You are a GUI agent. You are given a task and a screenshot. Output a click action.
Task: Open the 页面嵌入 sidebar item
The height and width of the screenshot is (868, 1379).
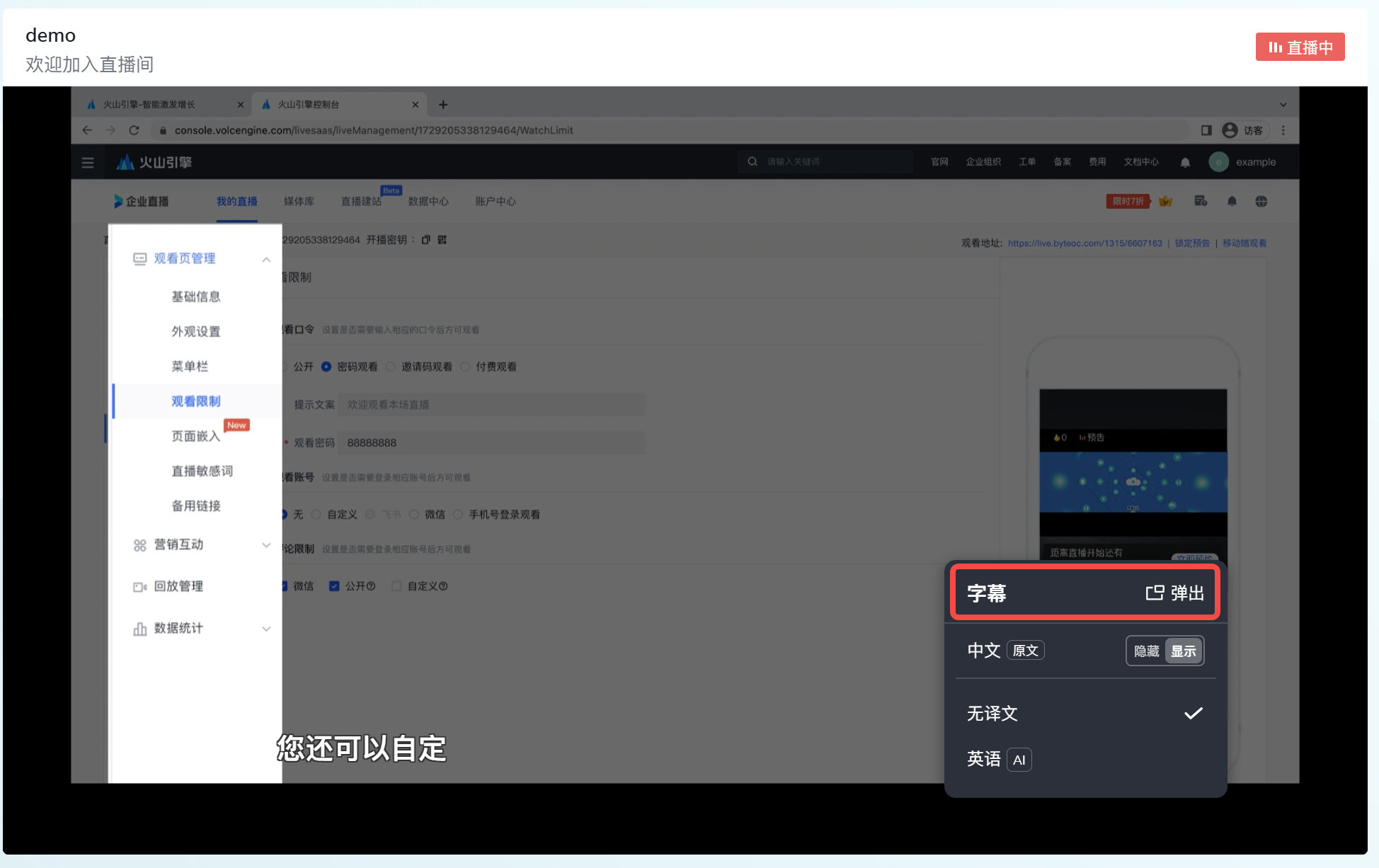click(x=196, y=436)
